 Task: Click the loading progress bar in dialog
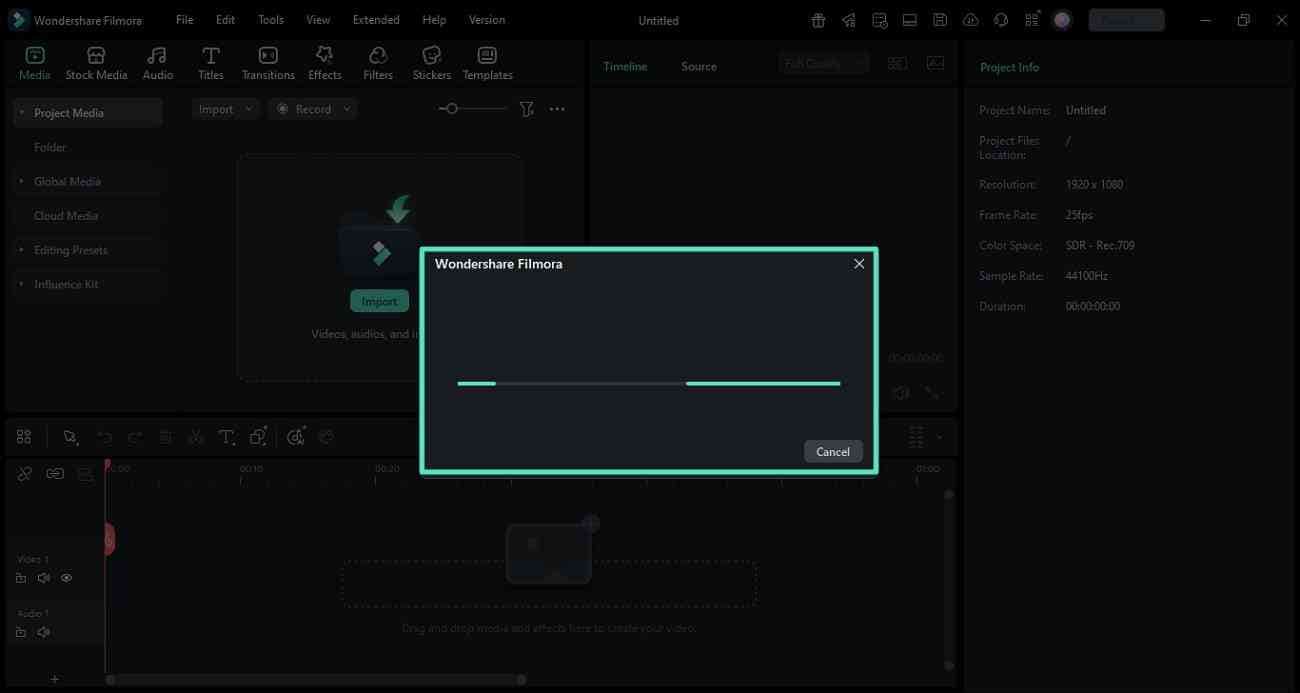coord(649,383)
